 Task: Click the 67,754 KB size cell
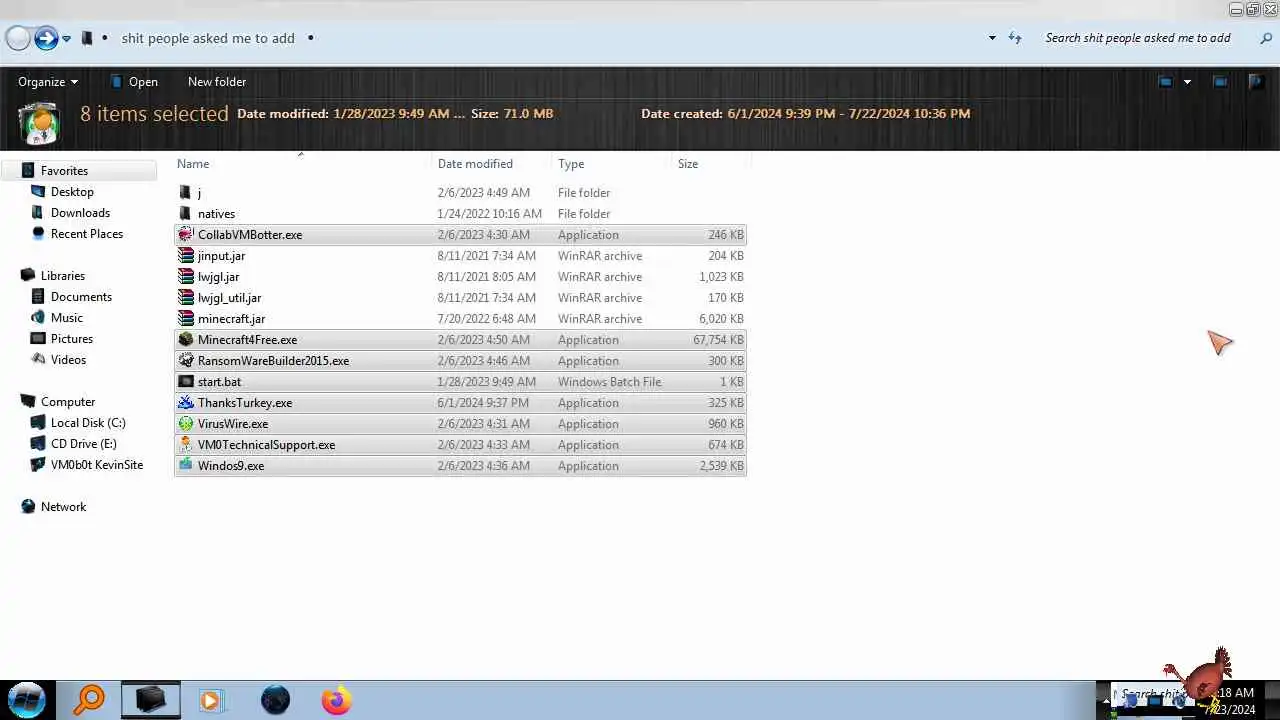pos(718,340)
